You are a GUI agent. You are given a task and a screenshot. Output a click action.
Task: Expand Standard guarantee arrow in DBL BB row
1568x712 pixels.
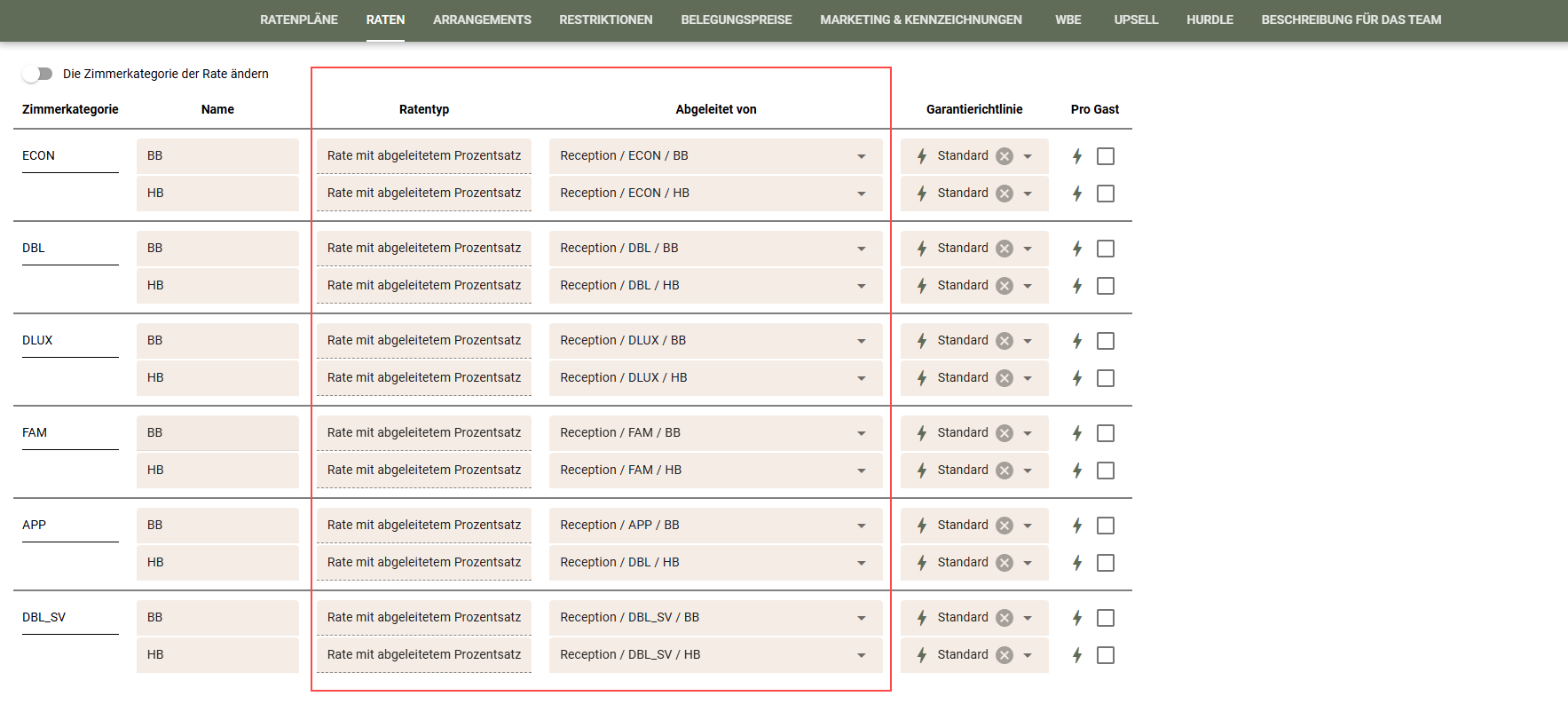pos(1028,249)
